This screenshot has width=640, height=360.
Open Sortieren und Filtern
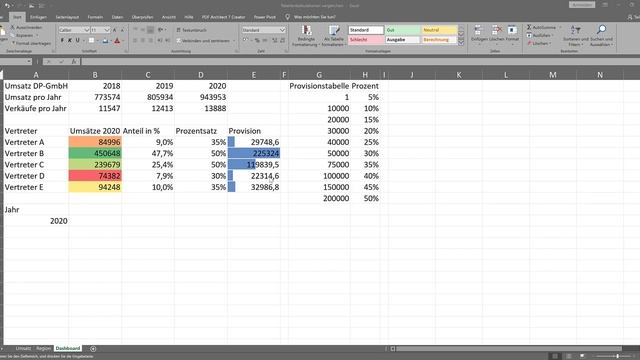[576, 35]
